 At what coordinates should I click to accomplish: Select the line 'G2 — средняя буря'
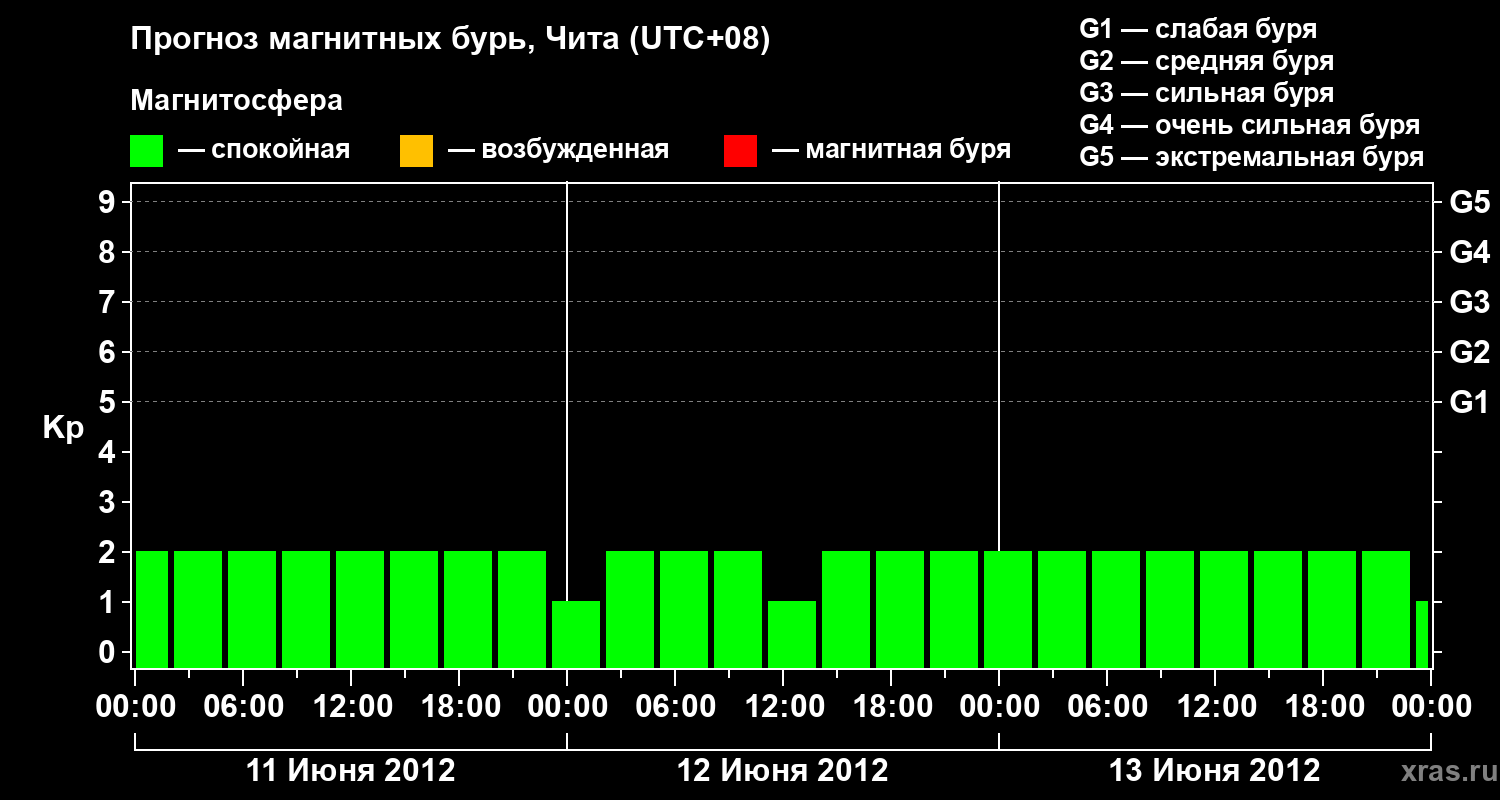[x=1206, y=61]
